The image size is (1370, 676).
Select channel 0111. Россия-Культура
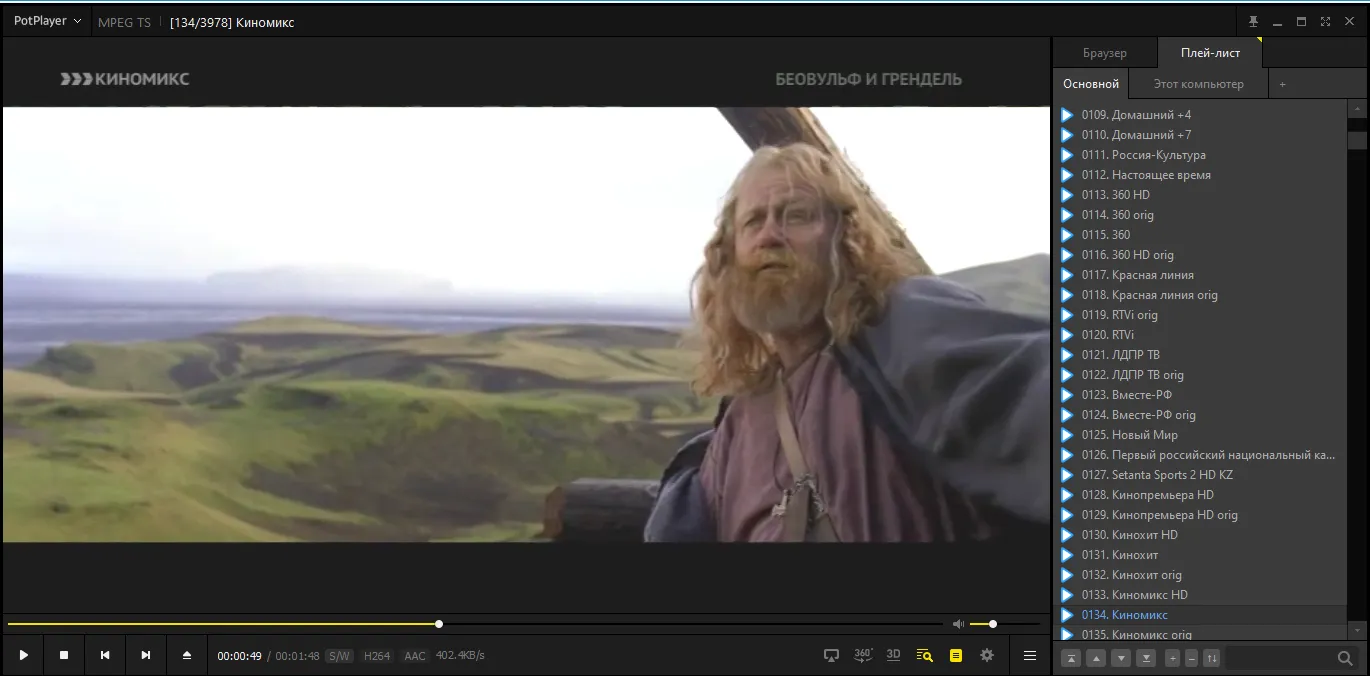pyautogui.click(x=1201, y=155)
